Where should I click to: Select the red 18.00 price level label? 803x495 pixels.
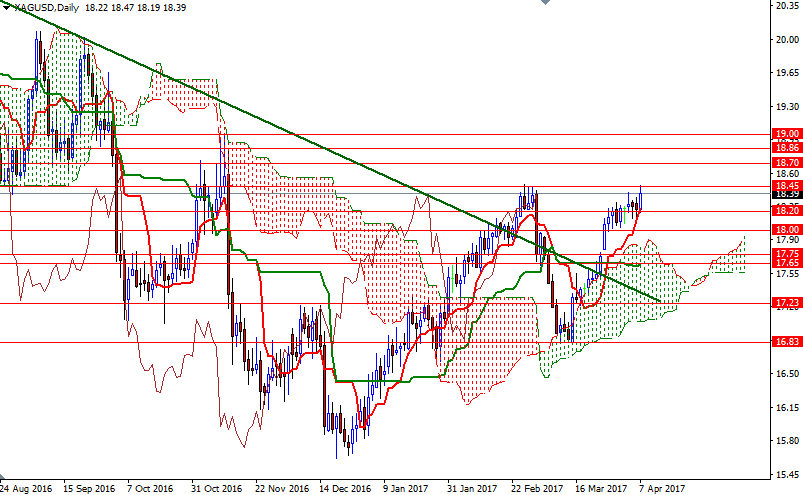[787, 230]
